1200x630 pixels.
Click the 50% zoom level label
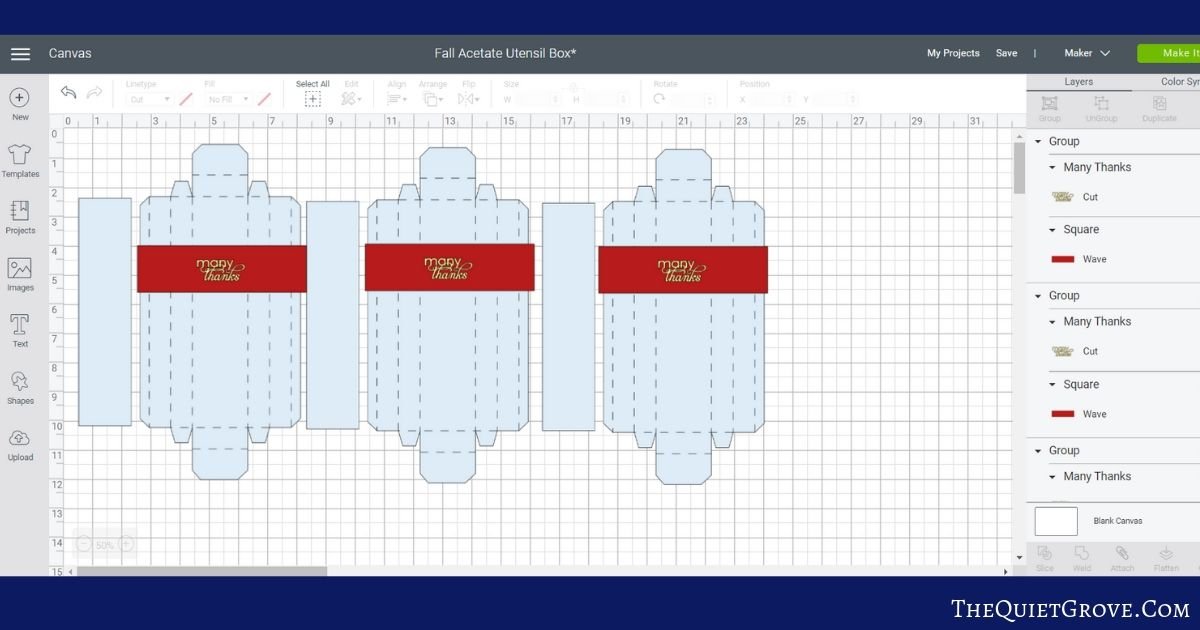[105, 545]
